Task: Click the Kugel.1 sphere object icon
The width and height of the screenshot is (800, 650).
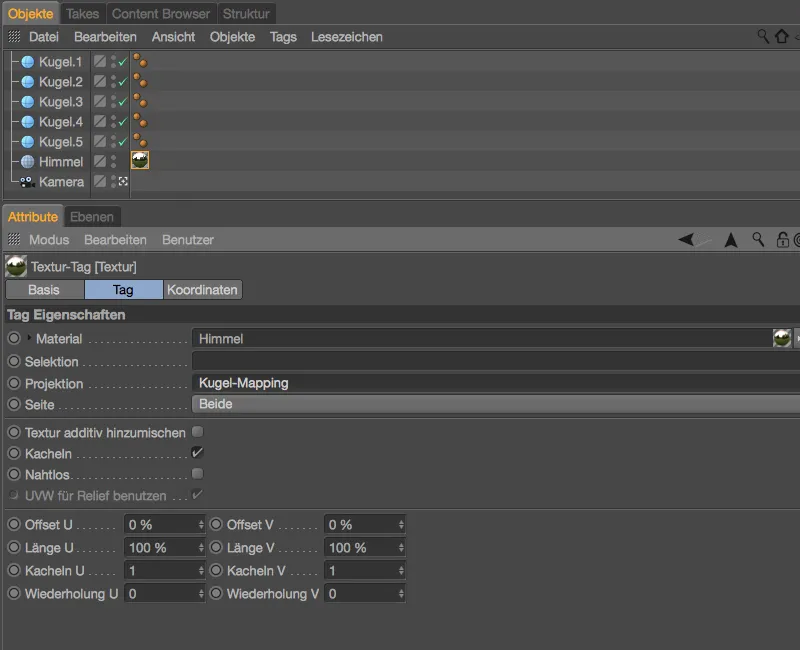Action: pos(28,62)
